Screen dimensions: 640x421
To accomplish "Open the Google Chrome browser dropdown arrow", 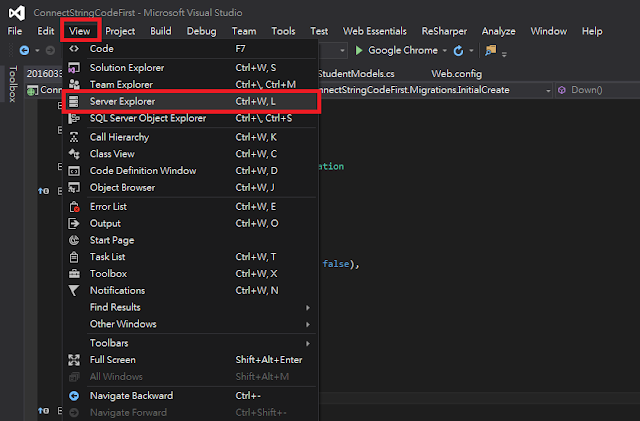I will tap(444, 51).
